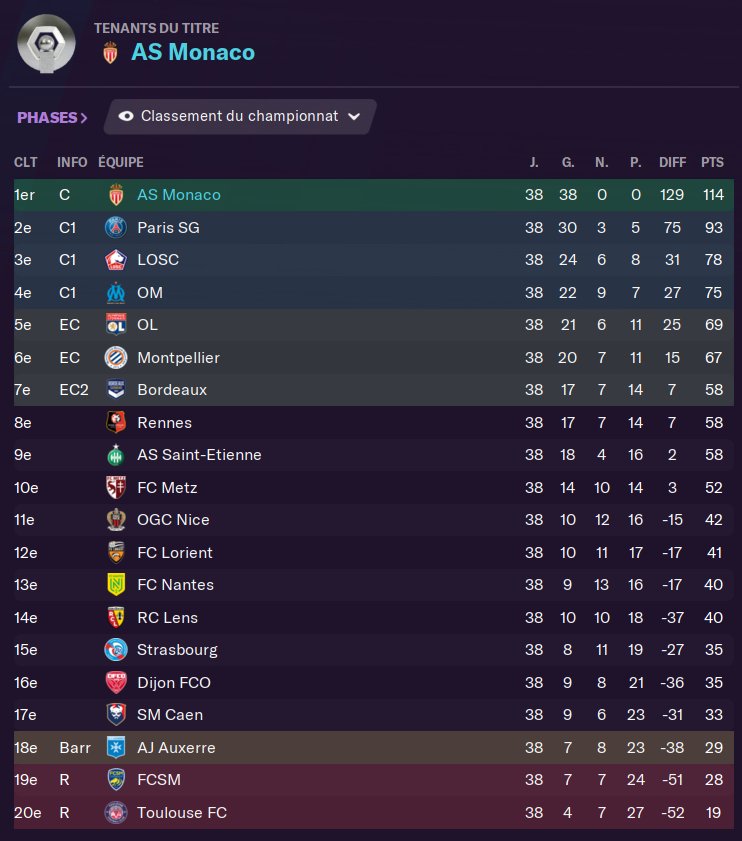This screenshot has width=742, height=841.
Task: Click the OM club badge
Action: tap(116, 293)
